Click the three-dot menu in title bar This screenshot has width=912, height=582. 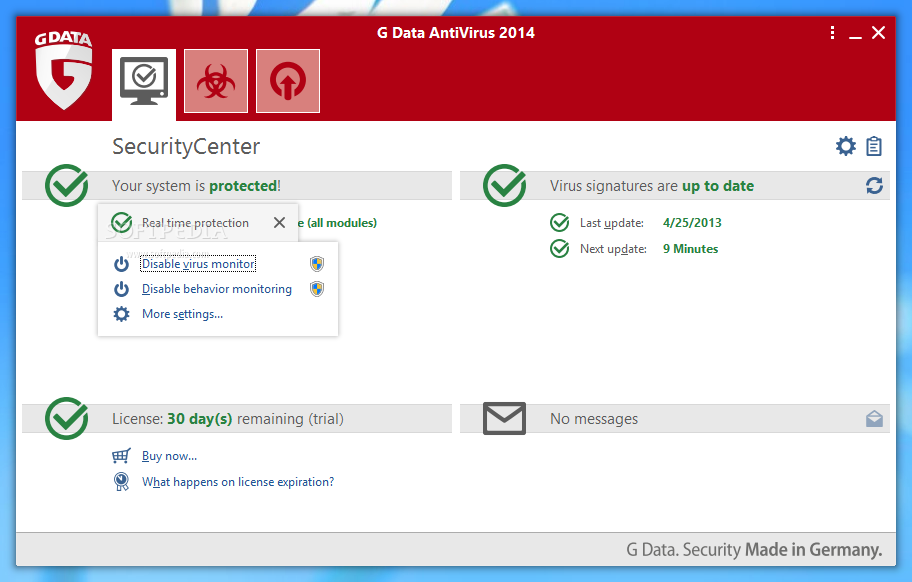coord(832,33)
